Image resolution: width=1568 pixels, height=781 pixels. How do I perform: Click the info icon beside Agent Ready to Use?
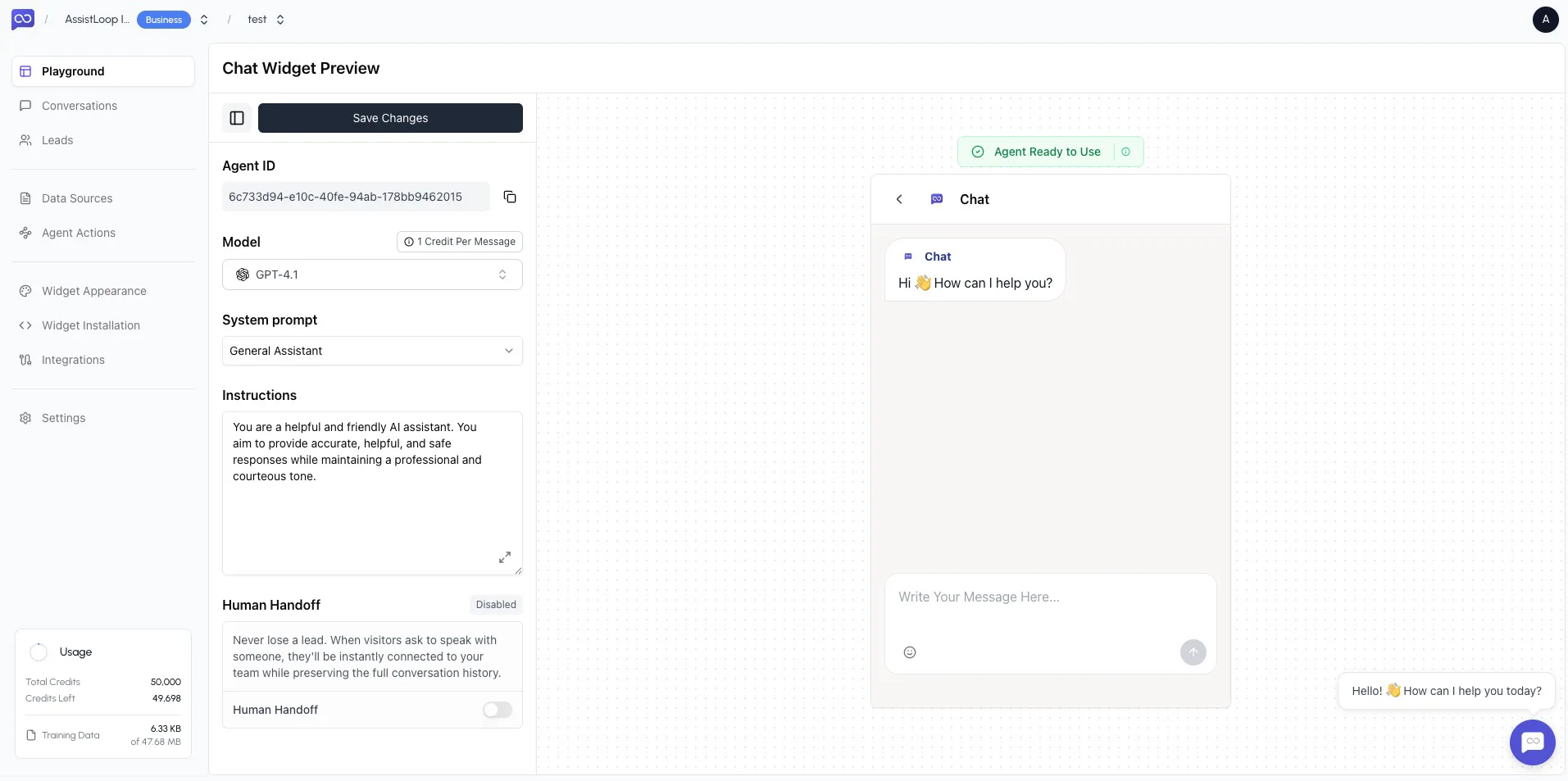[1125, 152]
